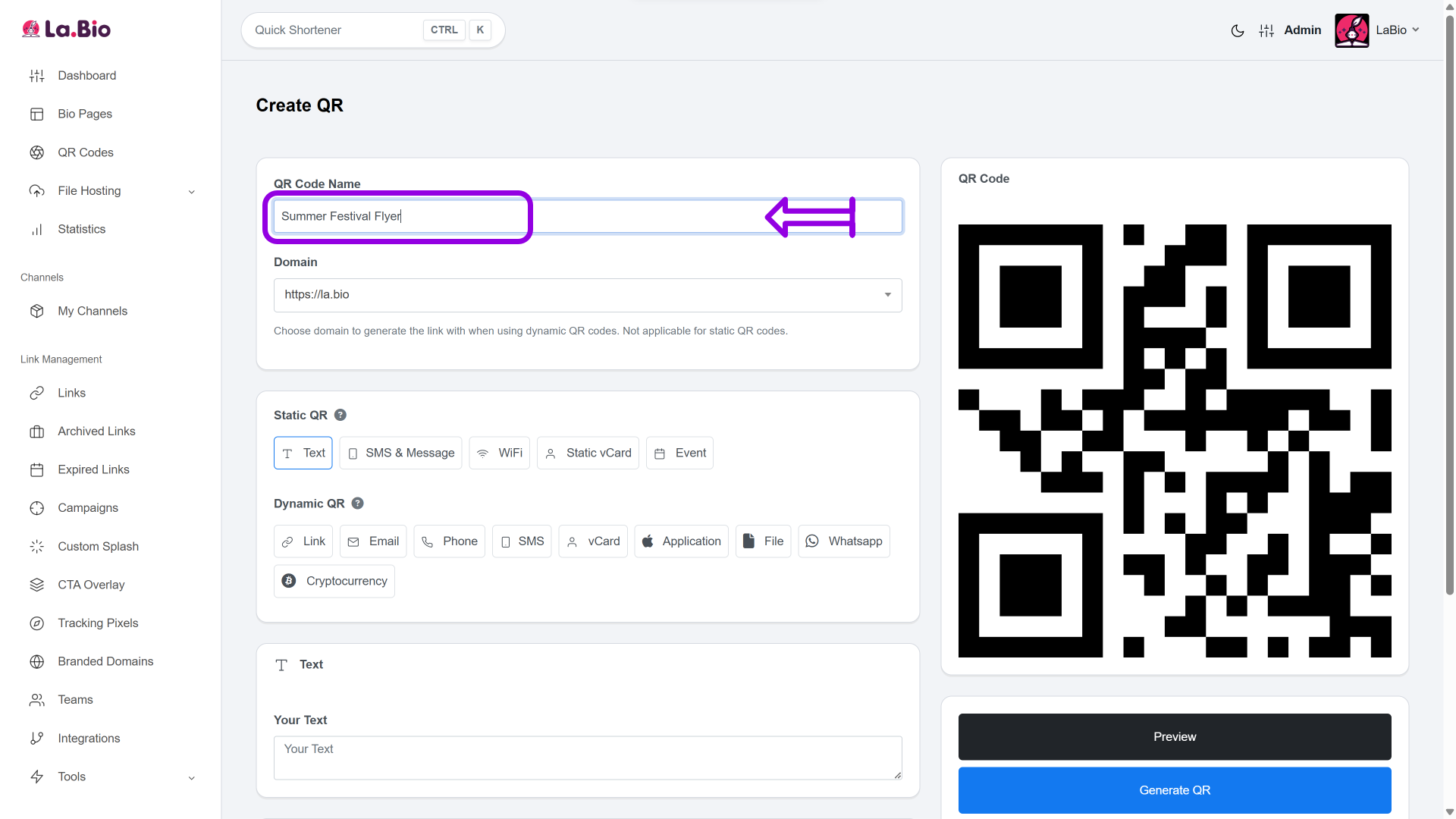Open the LaBio avatar profile menu

click(1351, 30)
